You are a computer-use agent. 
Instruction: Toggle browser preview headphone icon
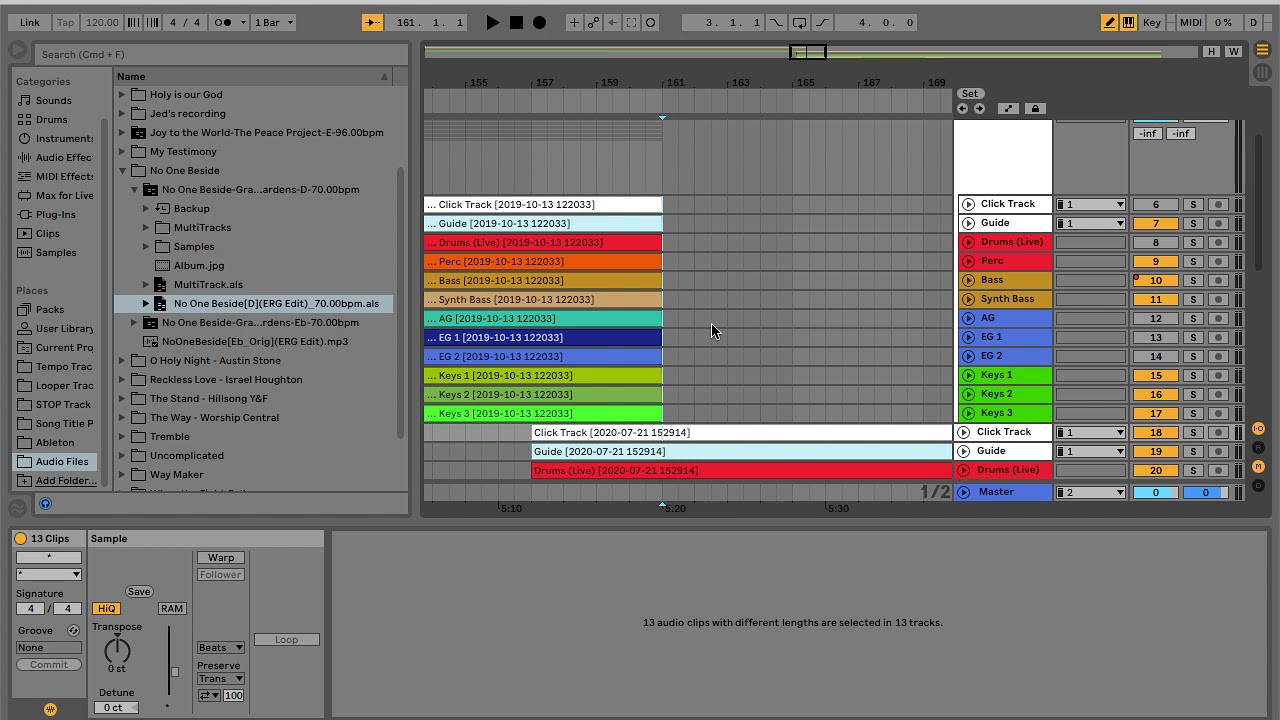tap(45, 504)
